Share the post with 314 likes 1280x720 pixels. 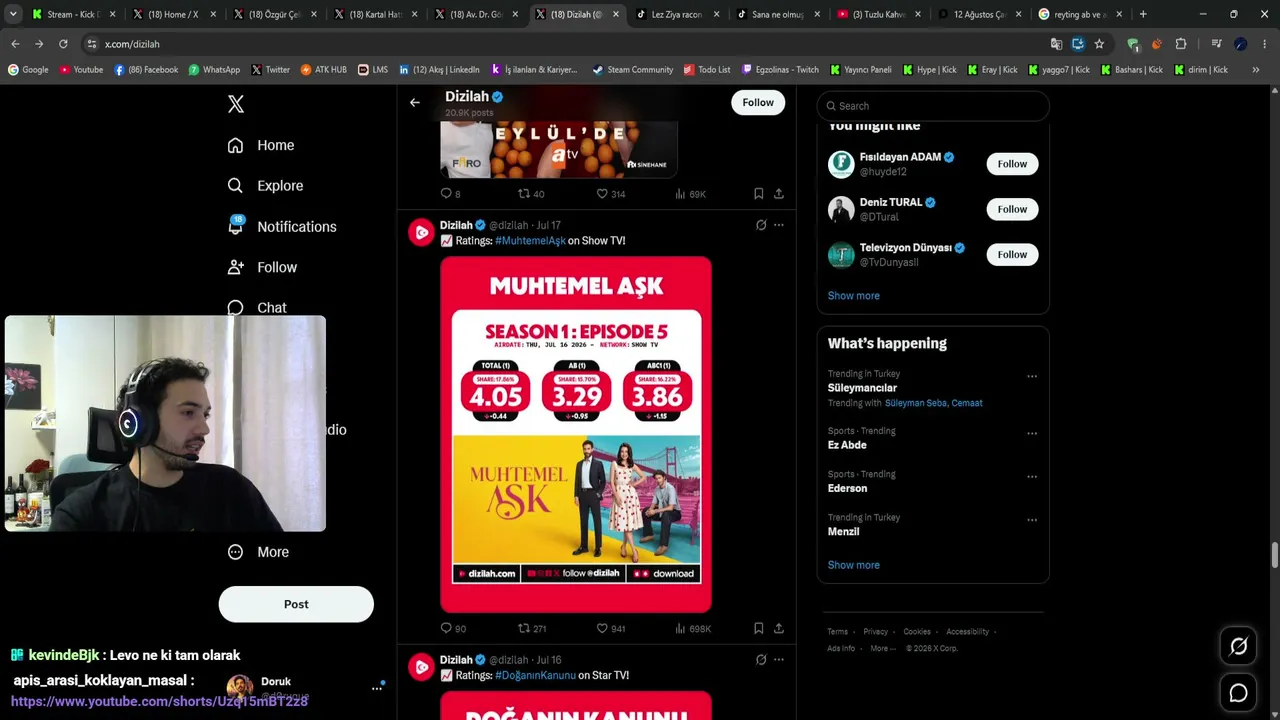(779, 194)
